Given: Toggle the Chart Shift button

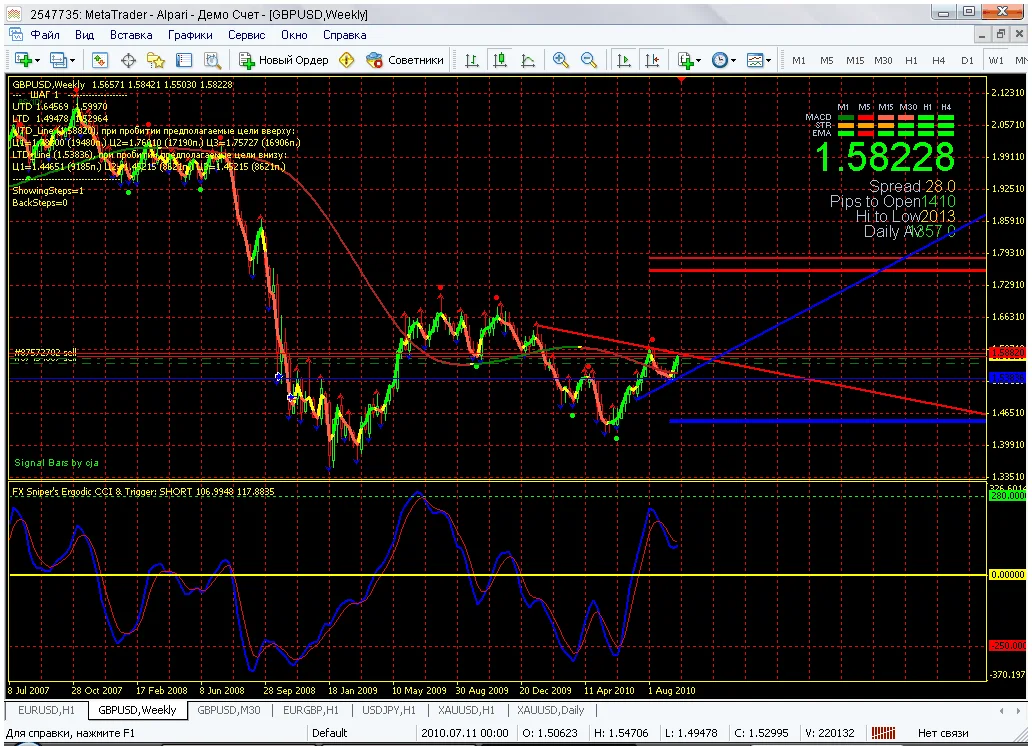Looking at the screenshot, I should (x=652, y=60).
